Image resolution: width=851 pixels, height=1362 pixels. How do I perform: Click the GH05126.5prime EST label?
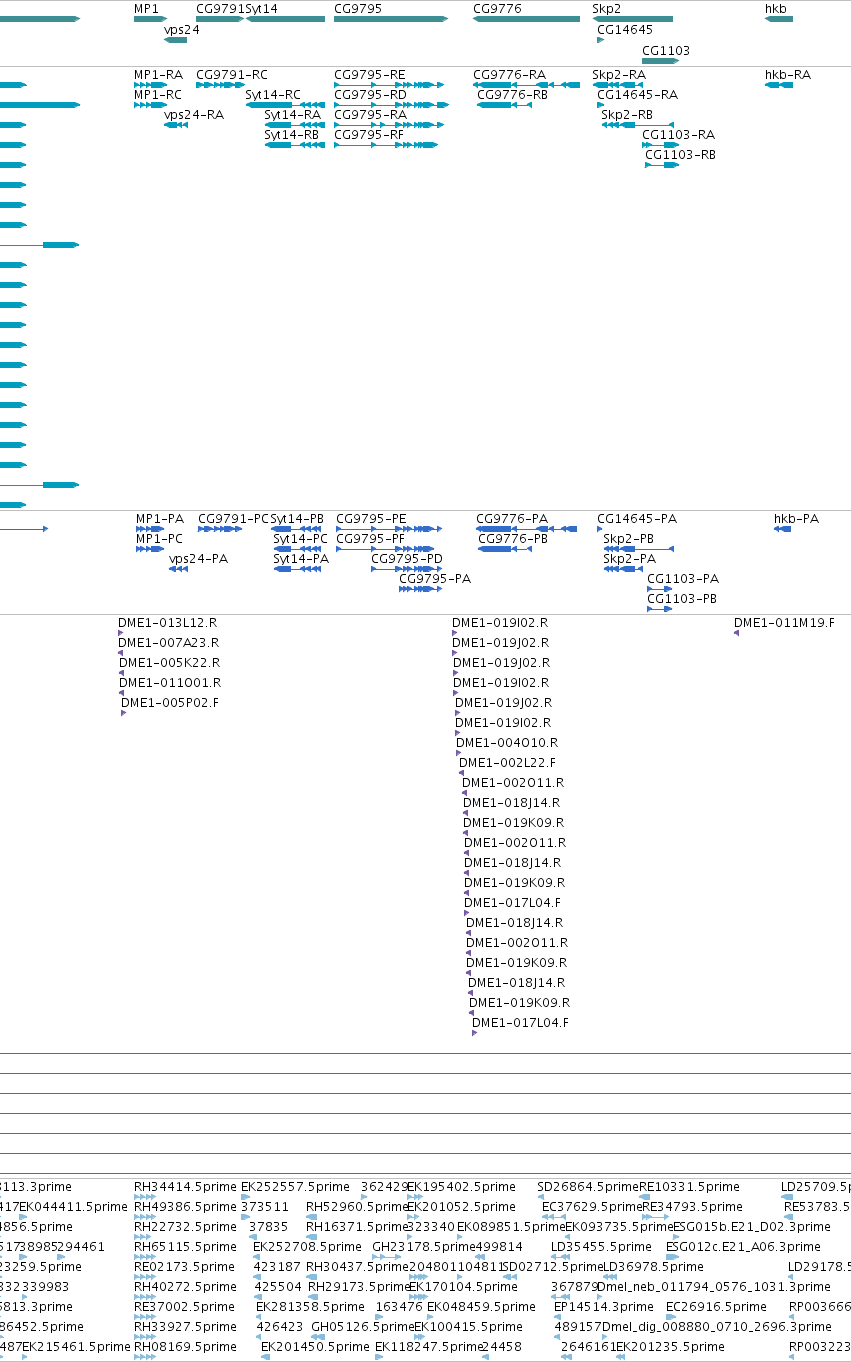[362, 1326]
